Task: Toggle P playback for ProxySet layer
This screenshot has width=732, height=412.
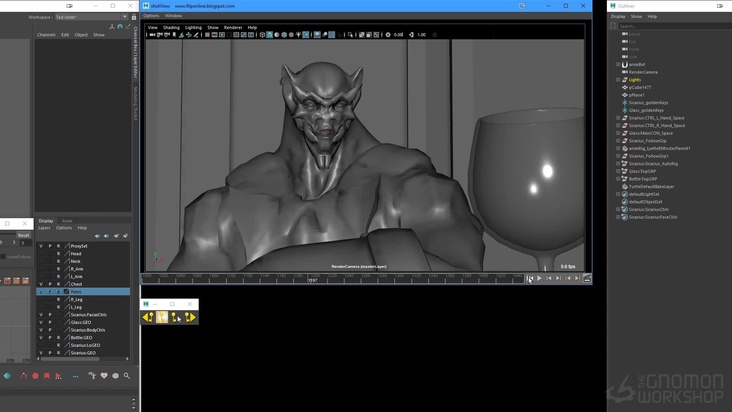Action: [x=50, y=246]
